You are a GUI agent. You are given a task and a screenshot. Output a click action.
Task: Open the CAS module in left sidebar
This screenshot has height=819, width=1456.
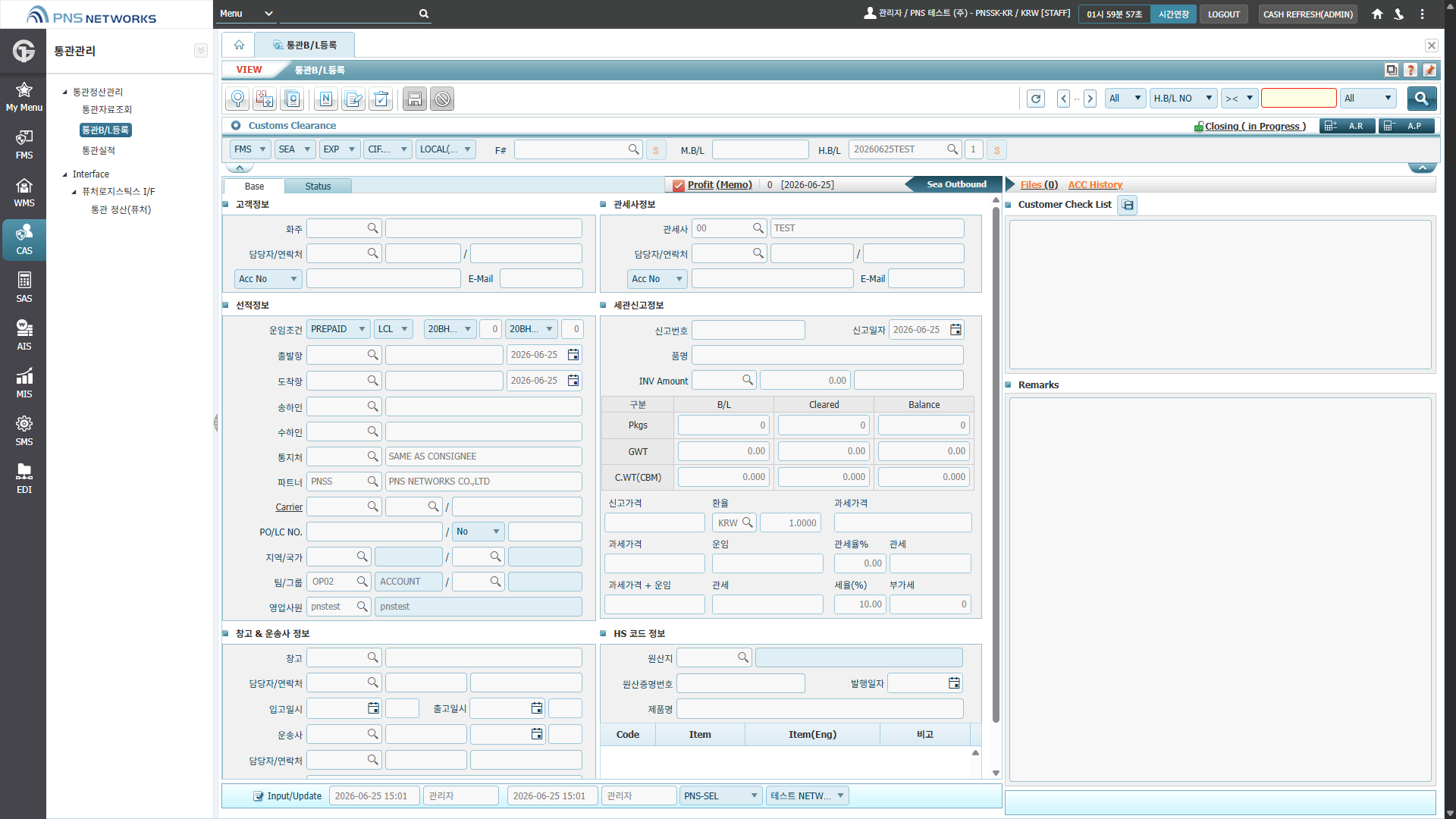tap(24, 240)
